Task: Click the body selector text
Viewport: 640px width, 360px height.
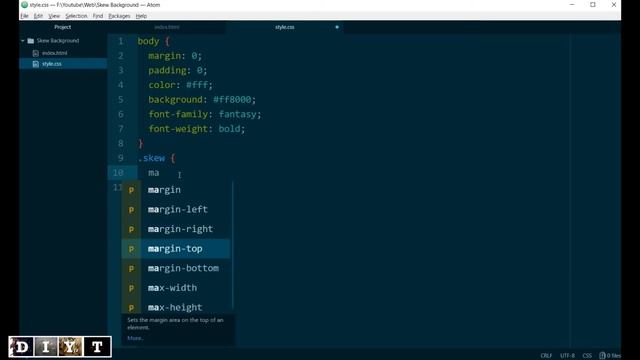Action: (x=148, y=41)
